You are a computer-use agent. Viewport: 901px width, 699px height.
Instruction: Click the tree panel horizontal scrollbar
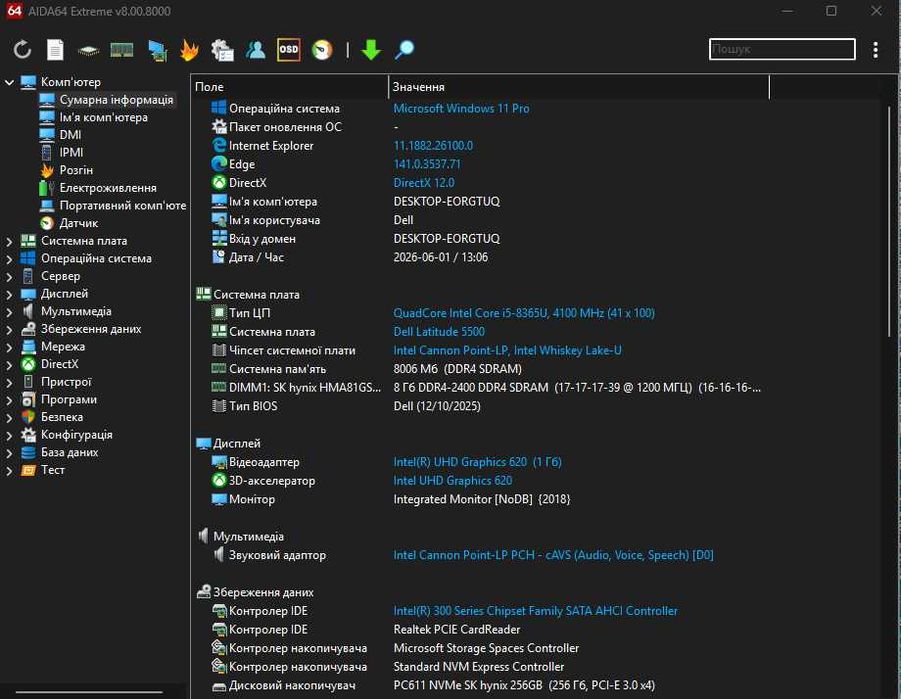pos(89,692)
